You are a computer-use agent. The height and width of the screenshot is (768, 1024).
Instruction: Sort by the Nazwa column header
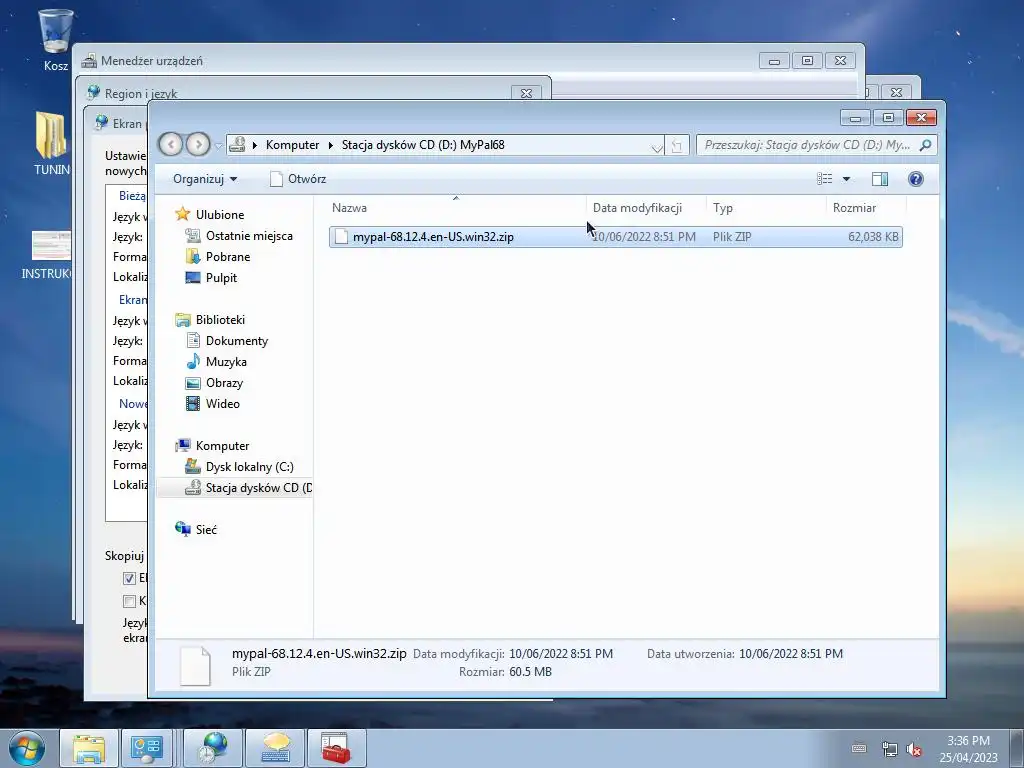coord(456,208)
